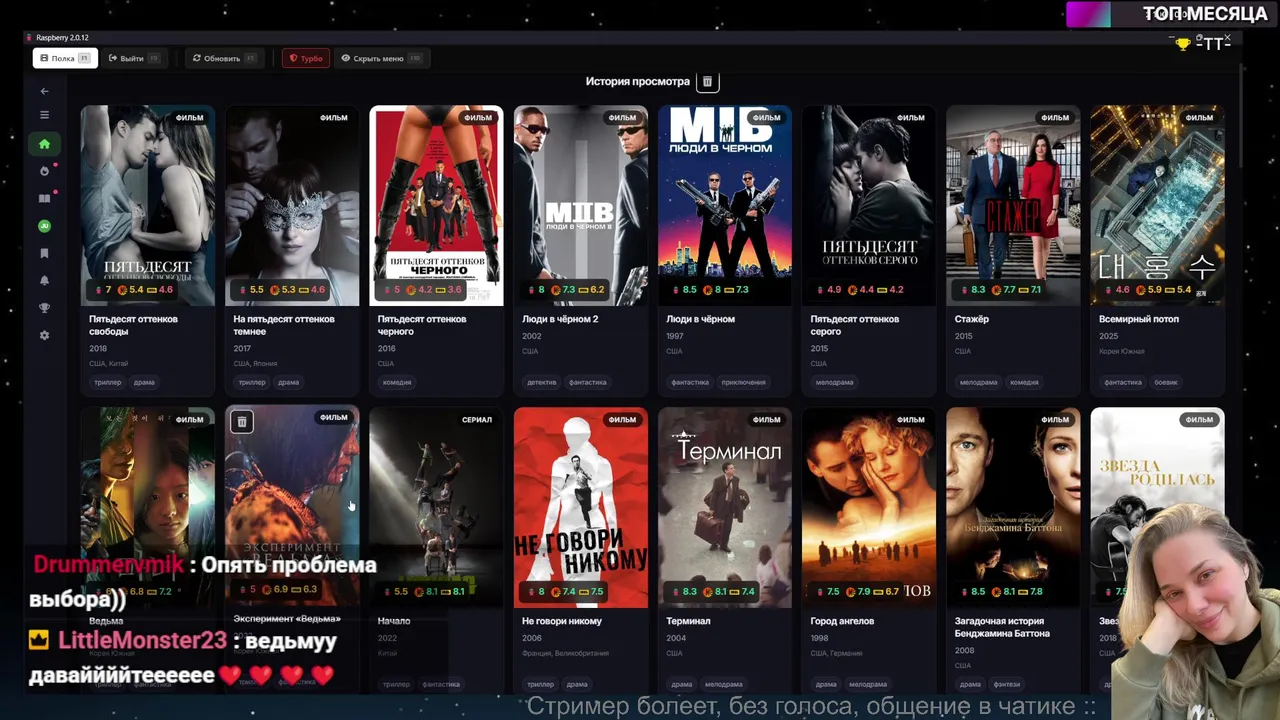Toggle Скрыть меню eye button

tap(381, 58)
